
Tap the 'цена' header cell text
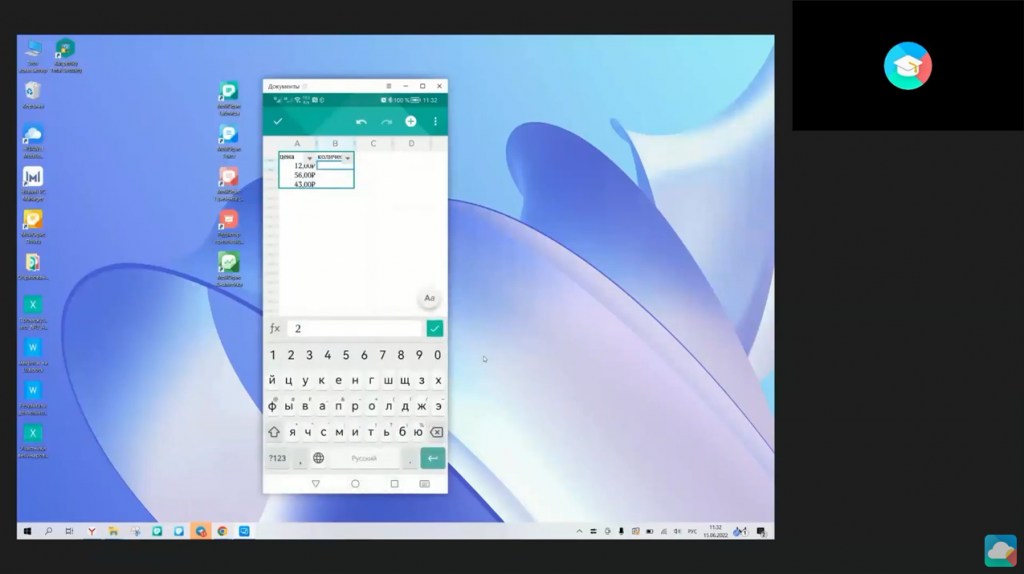click(287, 157)
